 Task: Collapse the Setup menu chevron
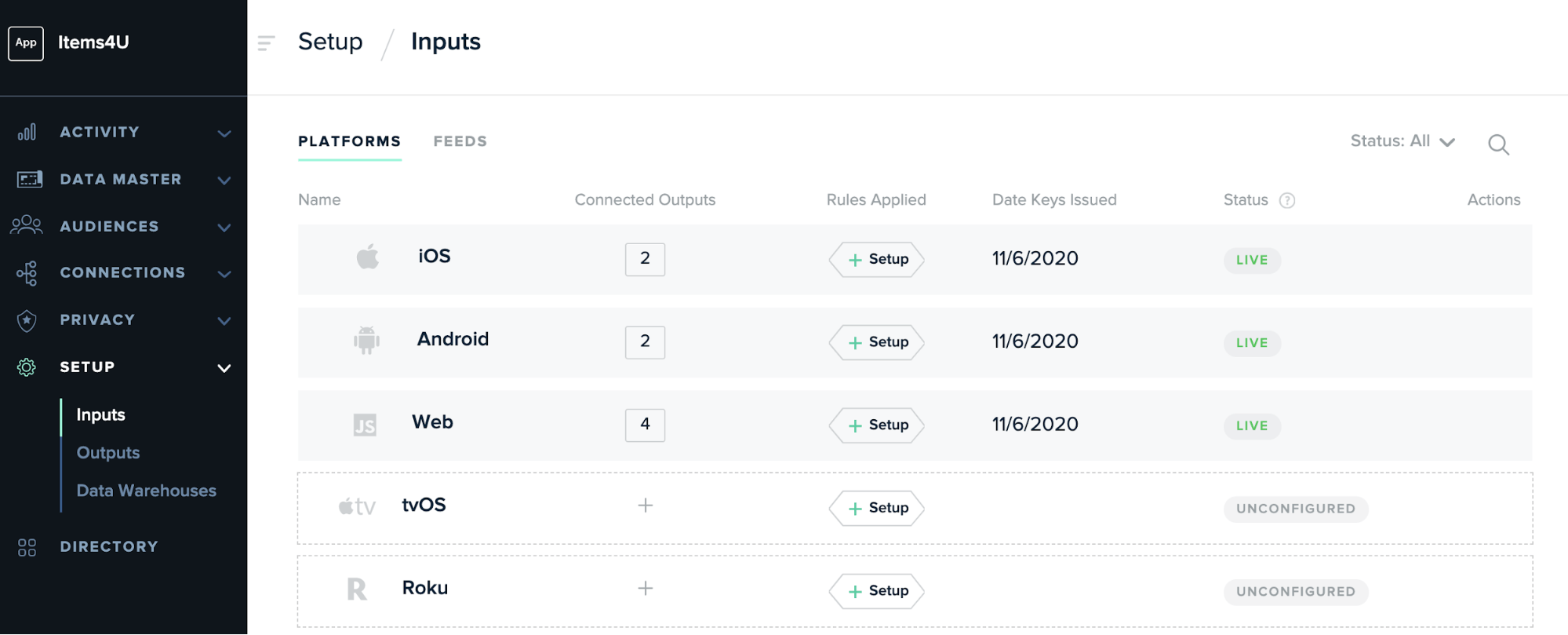pos(224,368)
